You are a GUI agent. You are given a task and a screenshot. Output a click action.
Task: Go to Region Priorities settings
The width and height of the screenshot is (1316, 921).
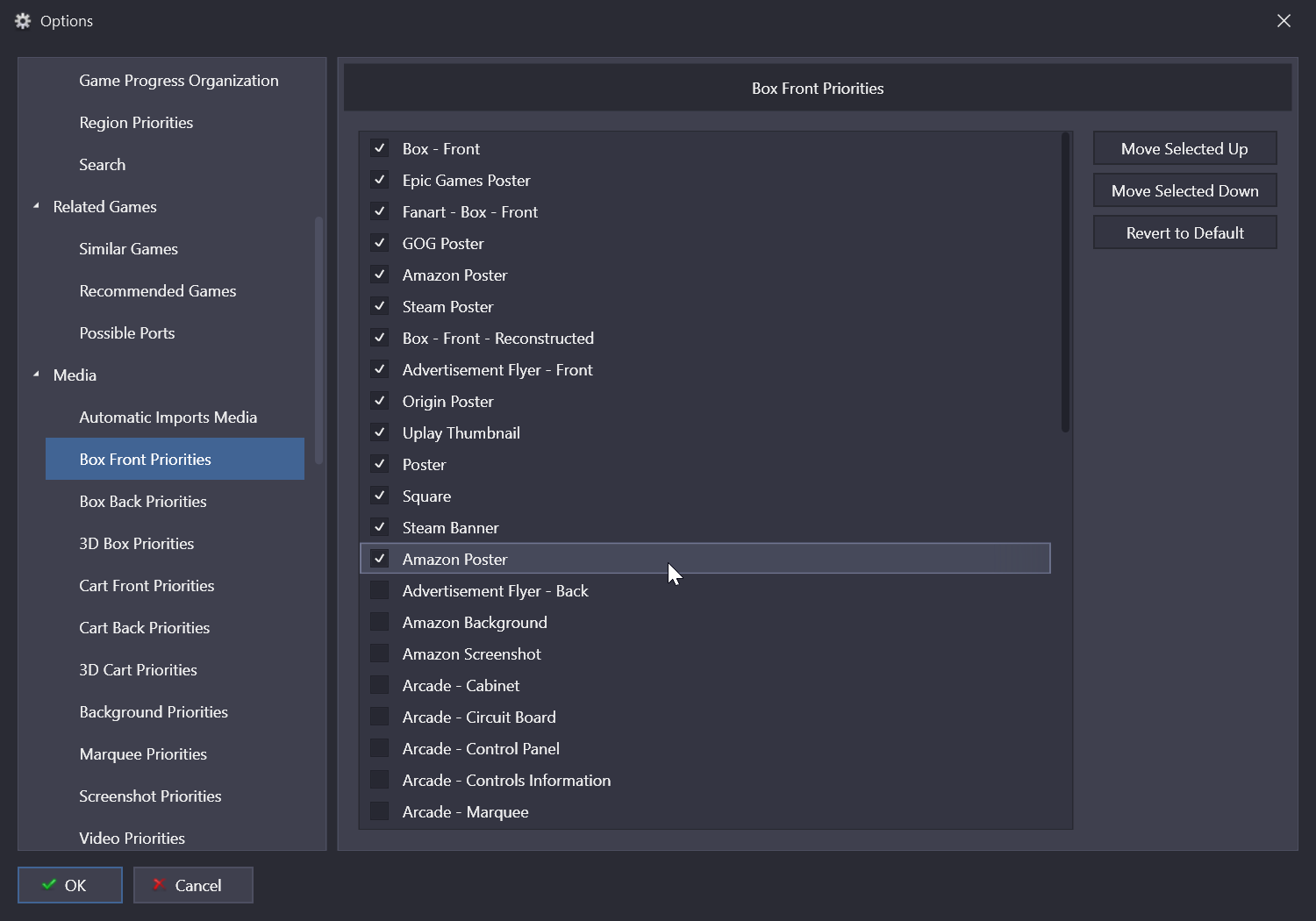136,123
